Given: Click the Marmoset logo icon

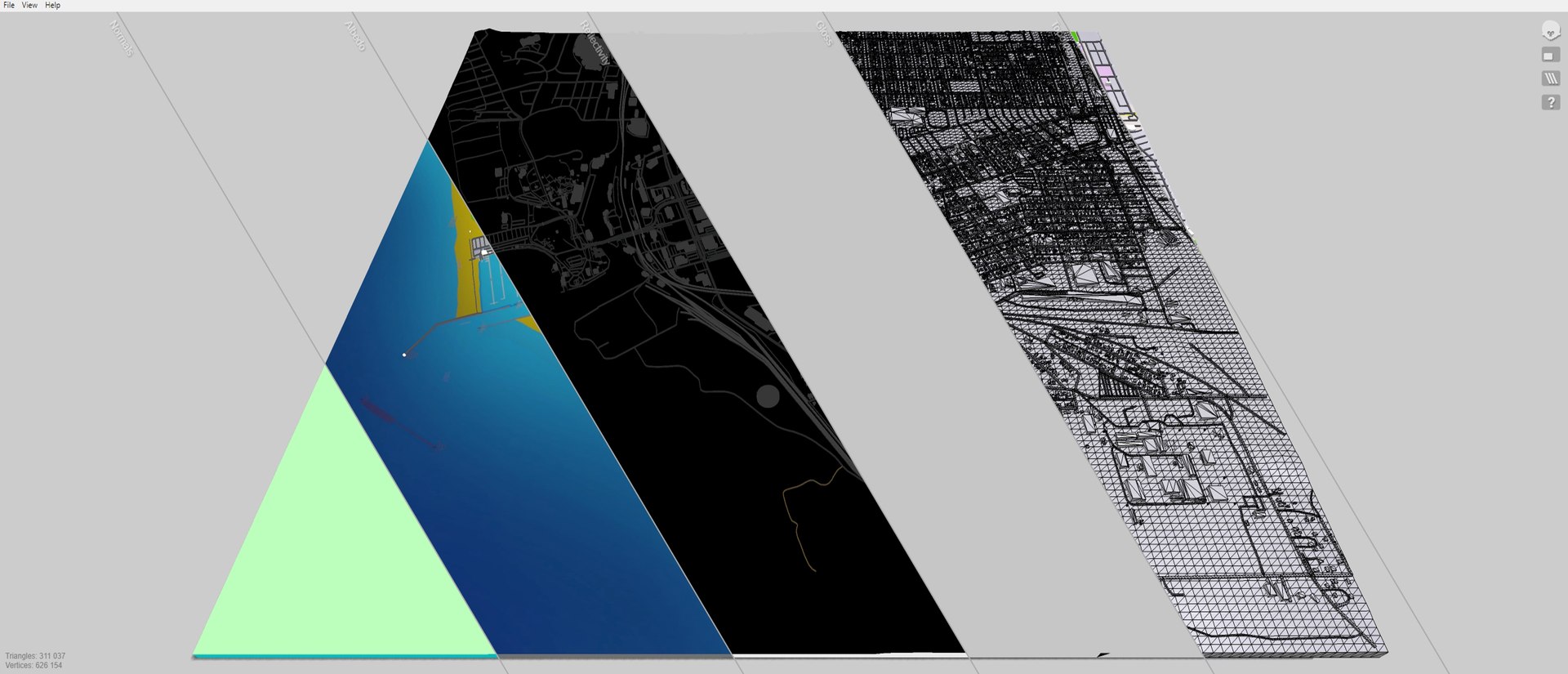Looking at the screenshot, I should 1550,31.
